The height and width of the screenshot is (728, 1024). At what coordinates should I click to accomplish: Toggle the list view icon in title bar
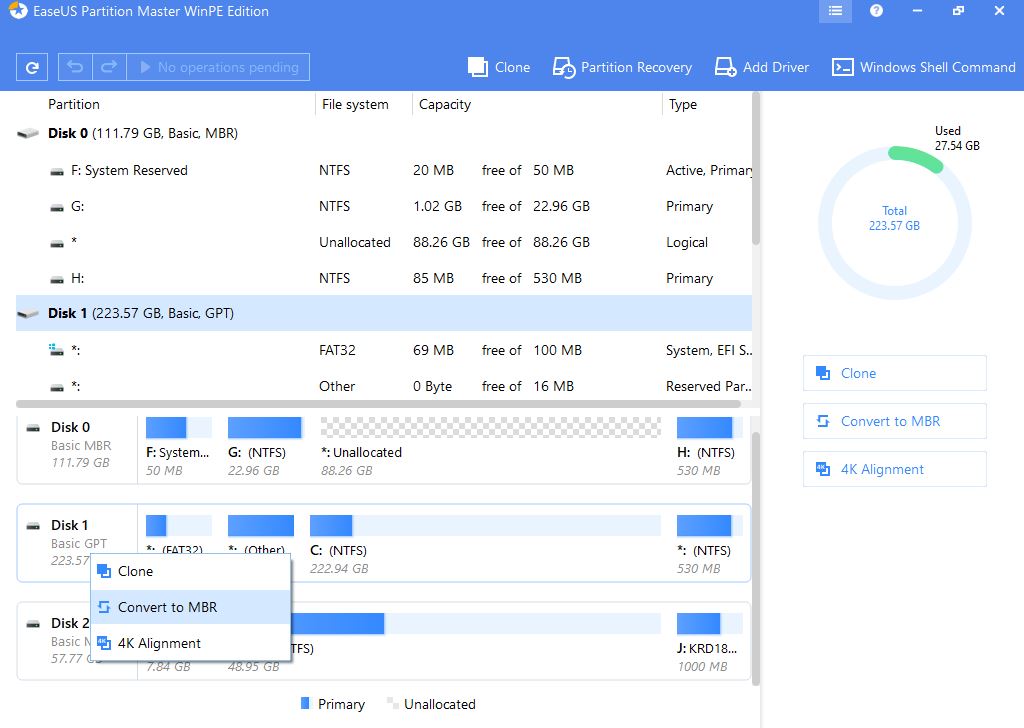pos(835,12)
